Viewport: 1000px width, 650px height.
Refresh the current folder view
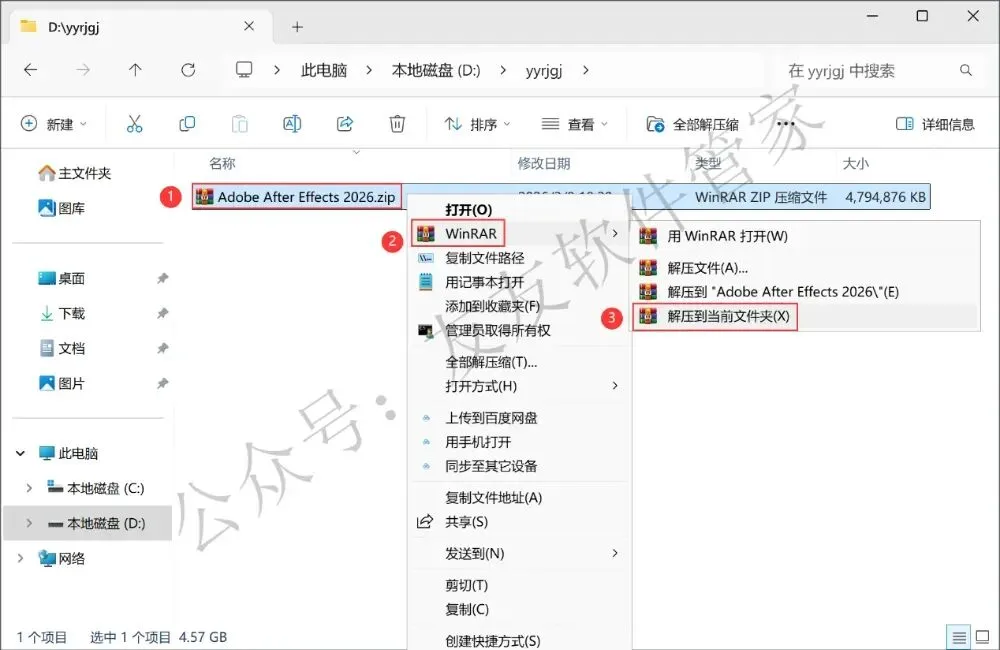[188, 70]
